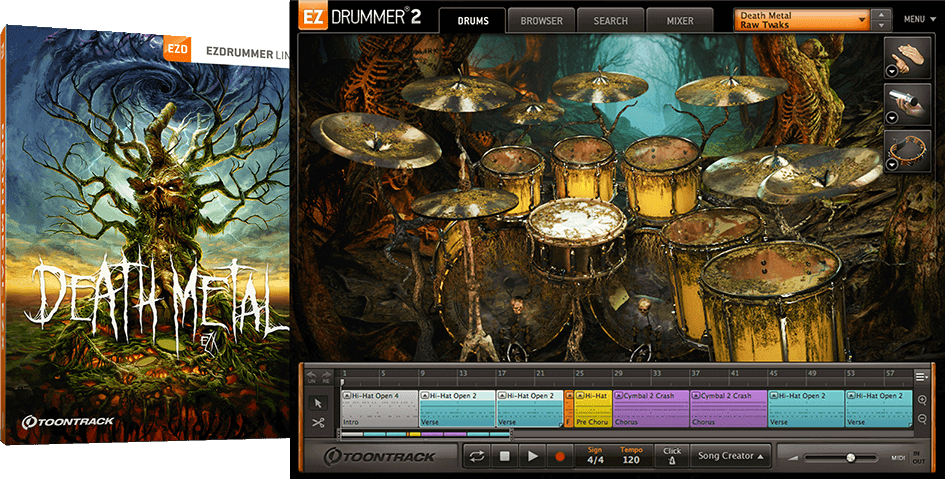945x479 pixels.
Task: Step to next preset with down arrow
Action: [x=882, y=25]
